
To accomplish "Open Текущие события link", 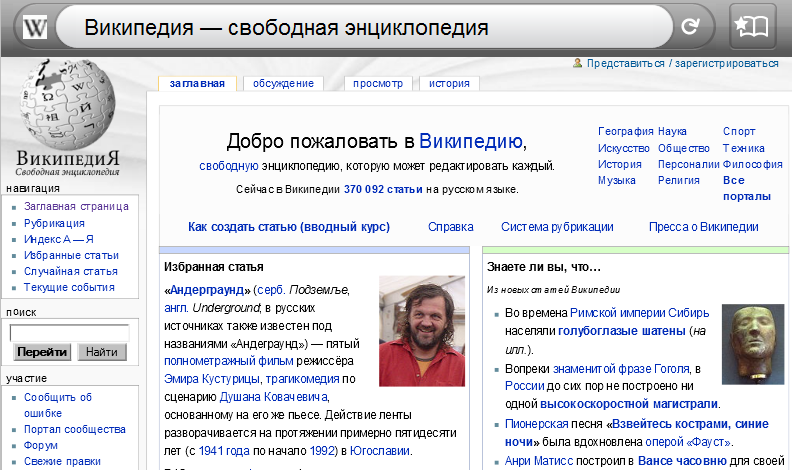I will click(x=69, y=287).
